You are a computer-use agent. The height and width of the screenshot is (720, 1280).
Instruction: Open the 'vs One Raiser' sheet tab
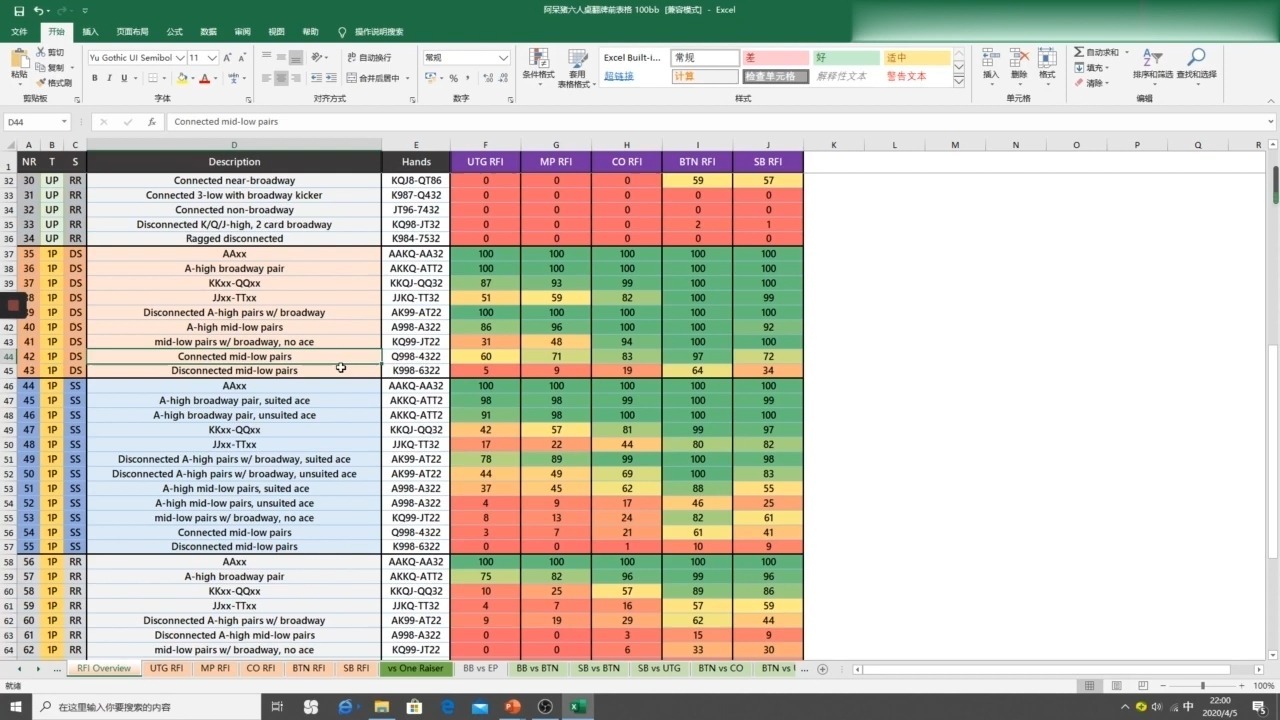click(416, 668)
